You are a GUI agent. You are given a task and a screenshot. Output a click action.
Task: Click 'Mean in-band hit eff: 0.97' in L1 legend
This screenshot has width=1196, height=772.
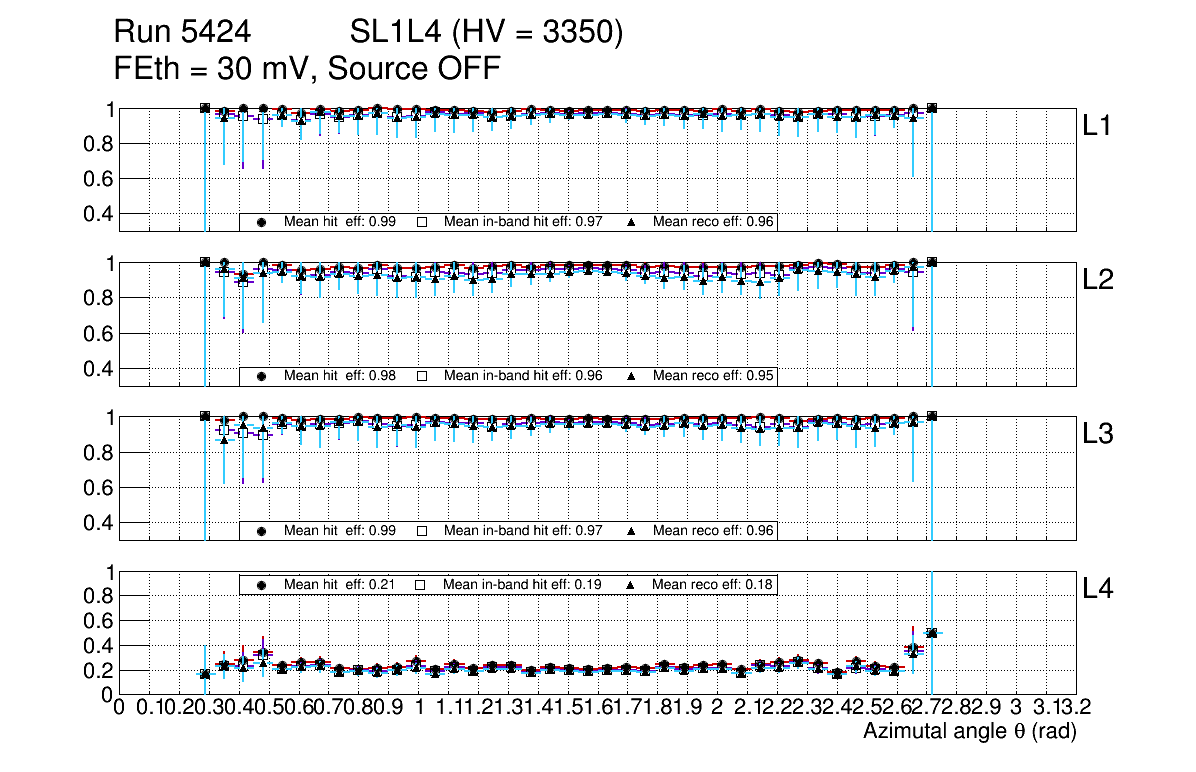pyautogui.click(x=523, y=222)
